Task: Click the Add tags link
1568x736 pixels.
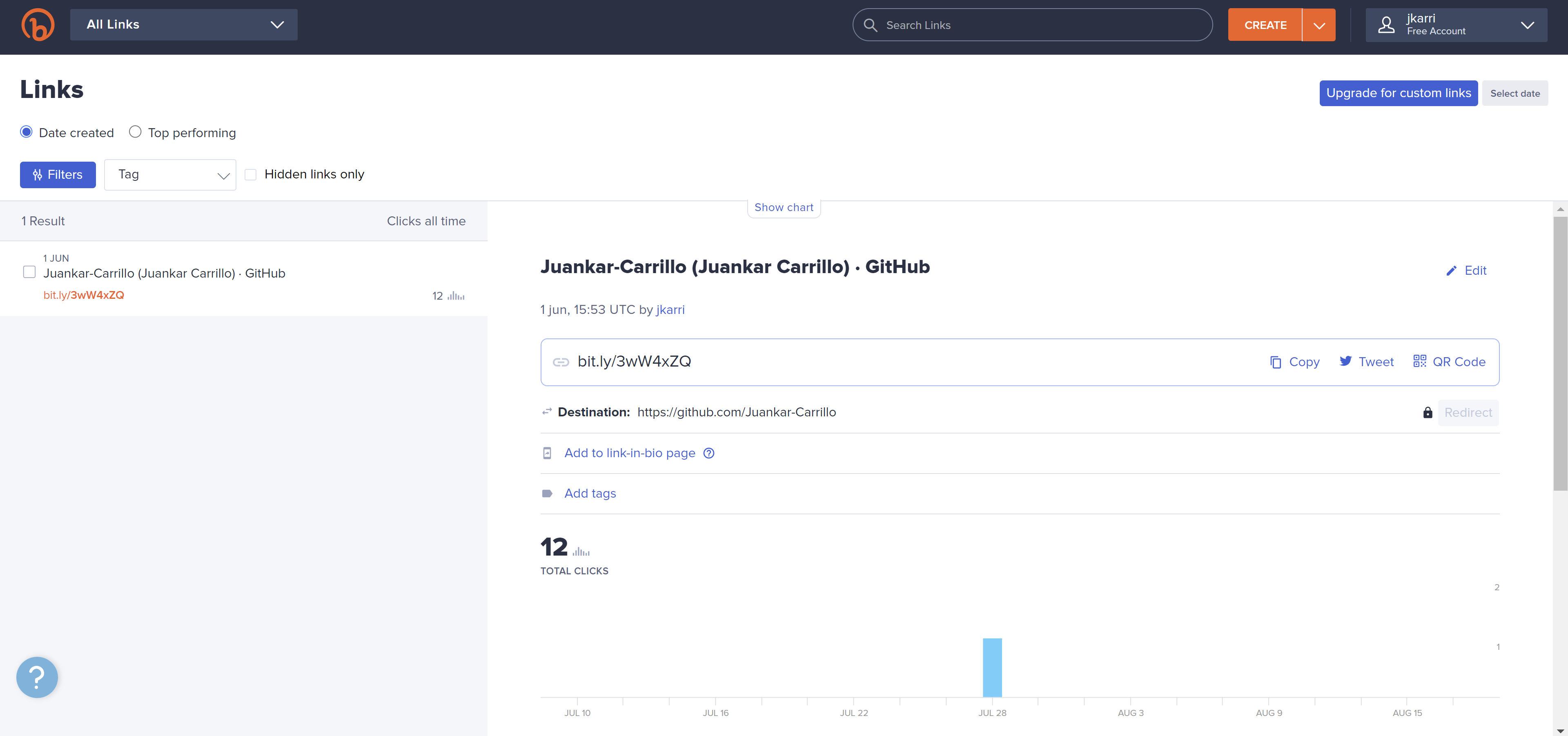Action: 590,493
